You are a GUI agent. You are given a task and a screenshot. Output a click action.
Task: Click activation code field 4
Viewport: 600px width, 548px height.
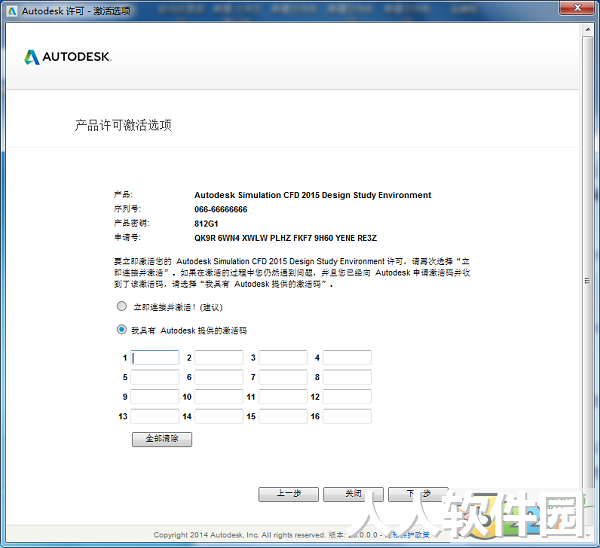[347, 357]
